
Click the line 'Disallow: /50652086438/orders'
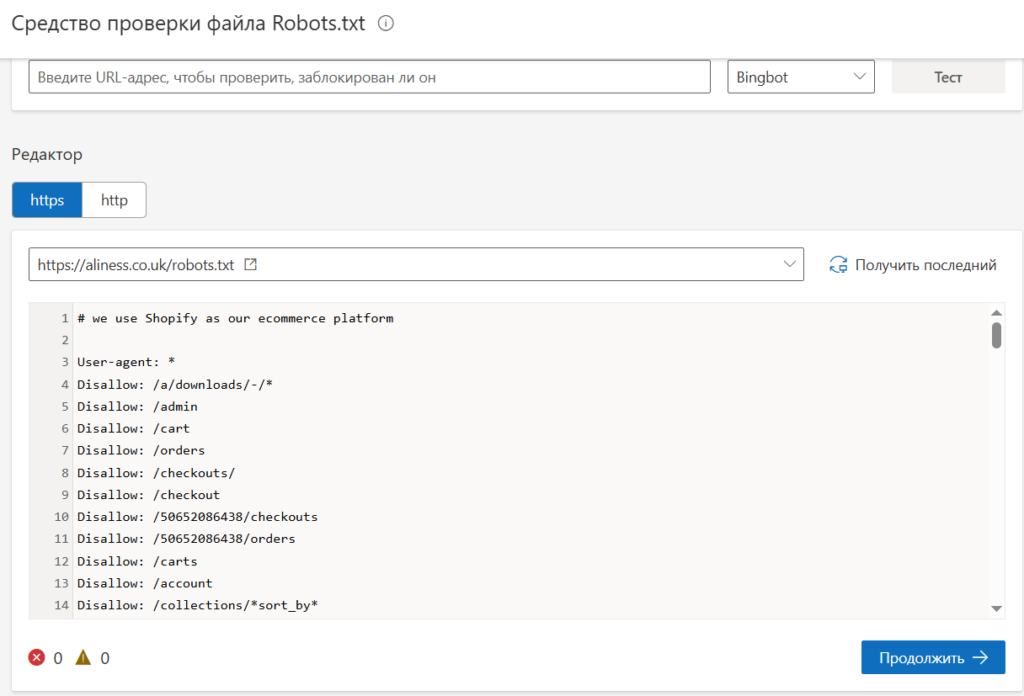(186, 539)
